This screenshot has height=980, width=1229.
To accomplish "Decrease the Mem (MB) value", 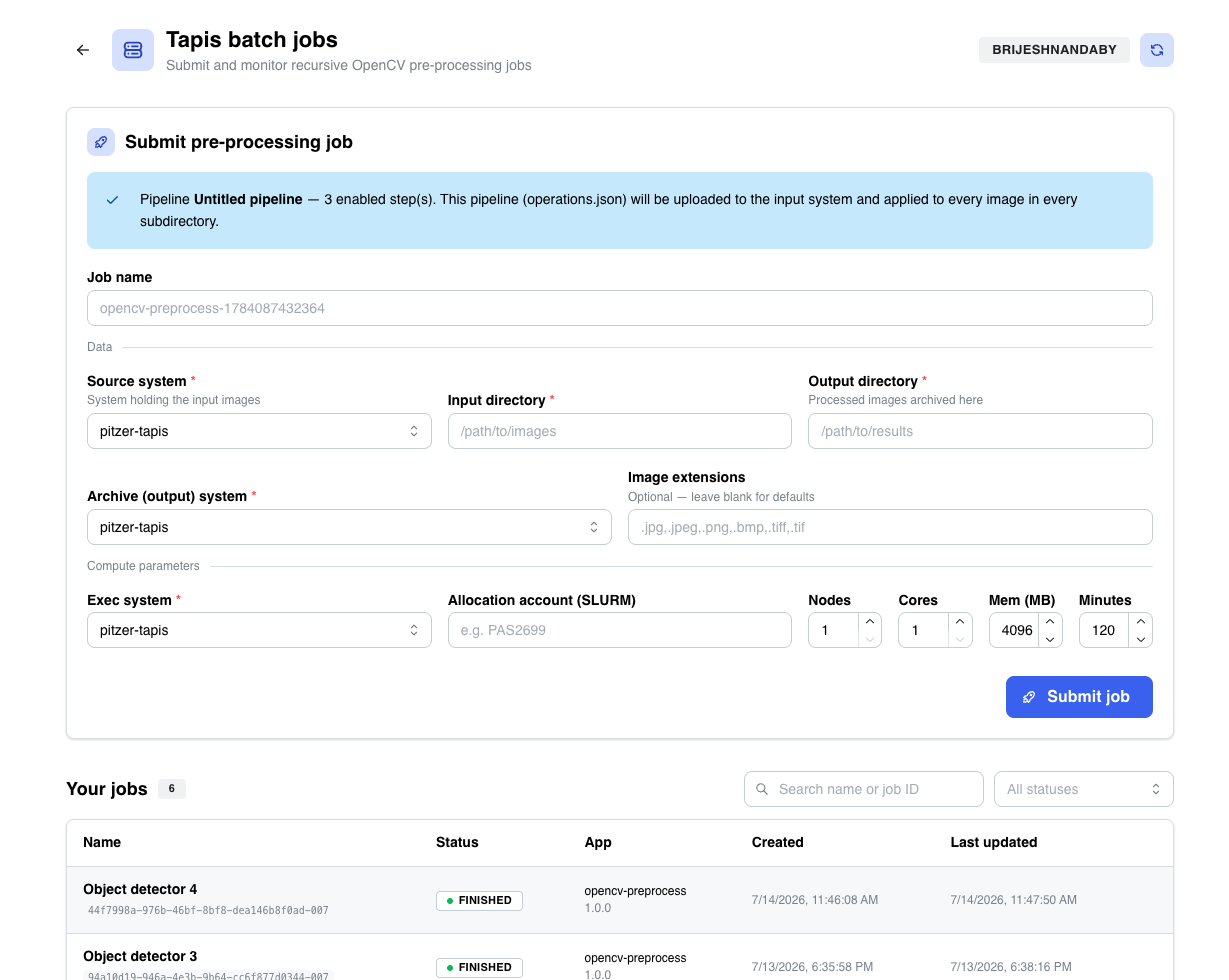I will (1050, 639).
